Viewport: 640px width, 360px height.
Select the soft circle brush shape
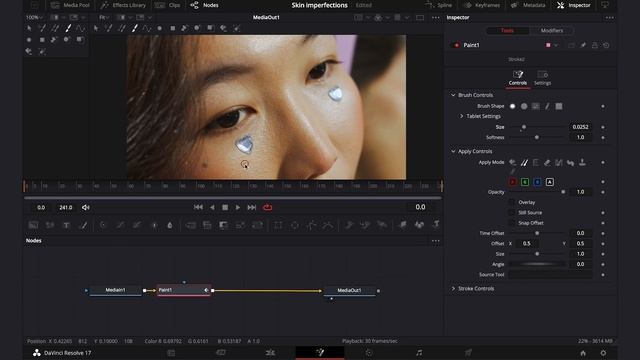[512, 107]
